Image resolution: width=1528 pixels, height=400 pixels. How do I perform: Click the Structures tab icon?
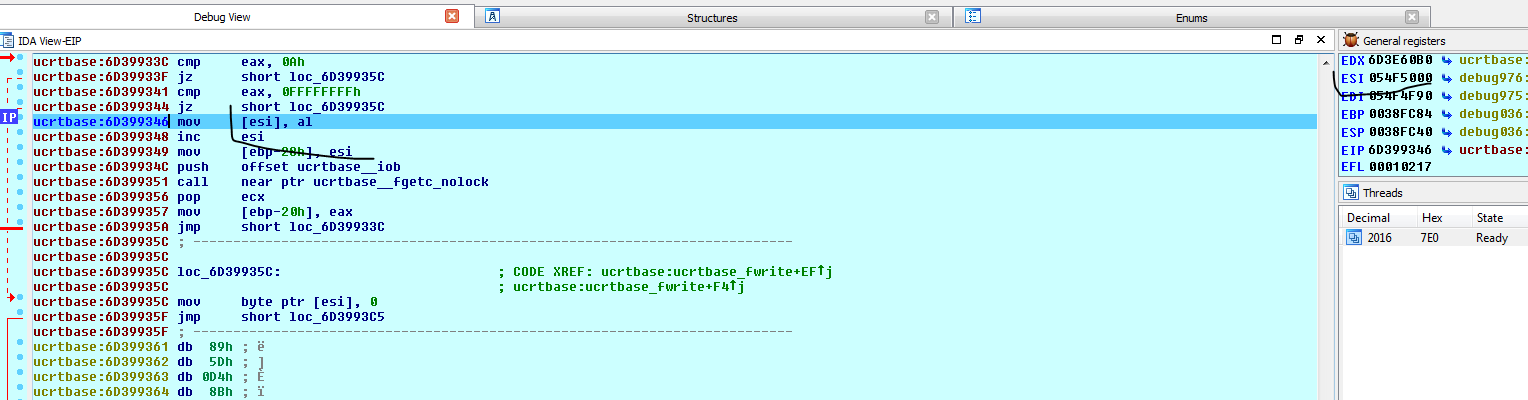(x=493, y=17)
